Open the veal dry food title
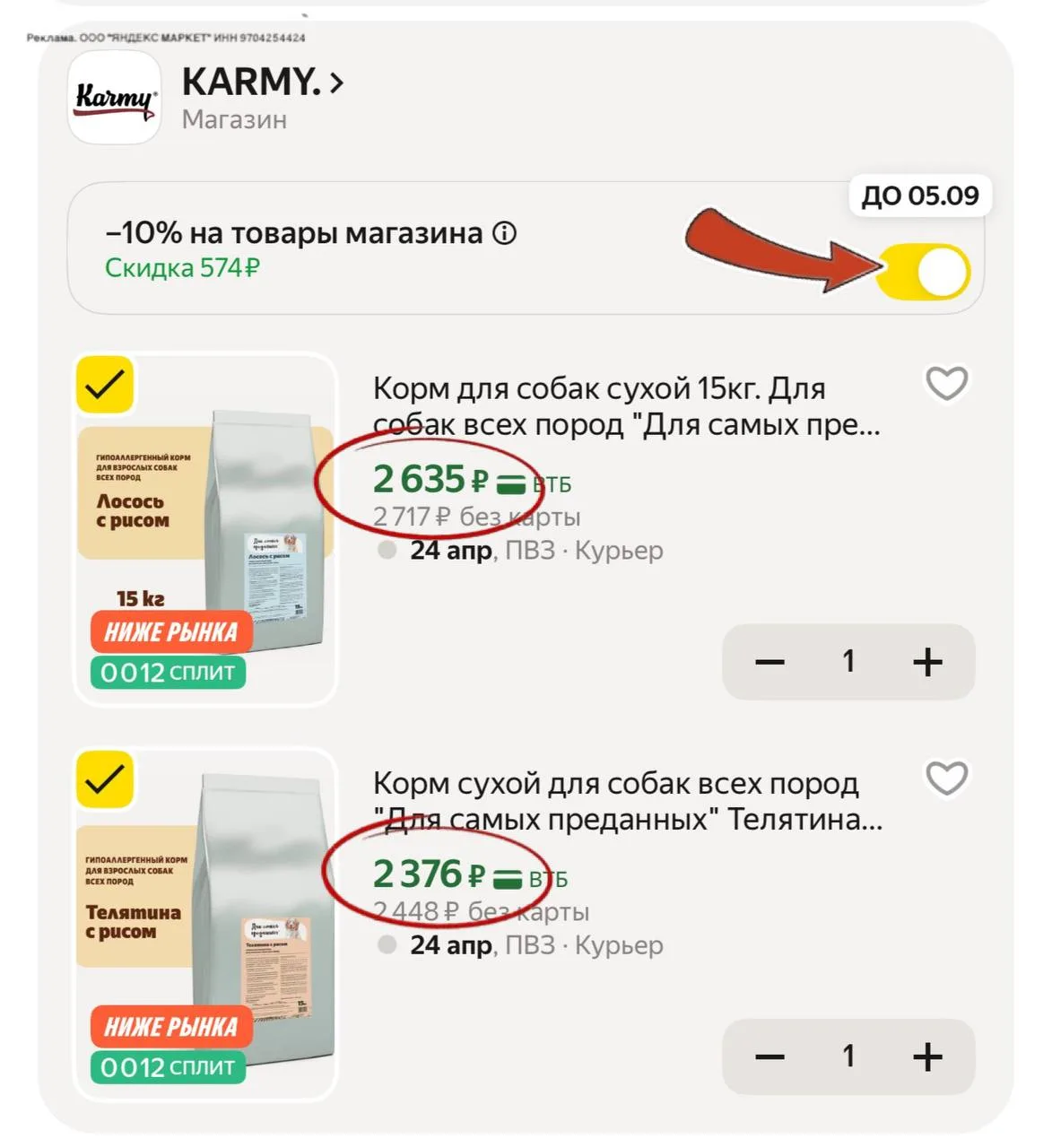Image resolution: width=1052 pixels, height=1148 pixels. pos(627,801)
